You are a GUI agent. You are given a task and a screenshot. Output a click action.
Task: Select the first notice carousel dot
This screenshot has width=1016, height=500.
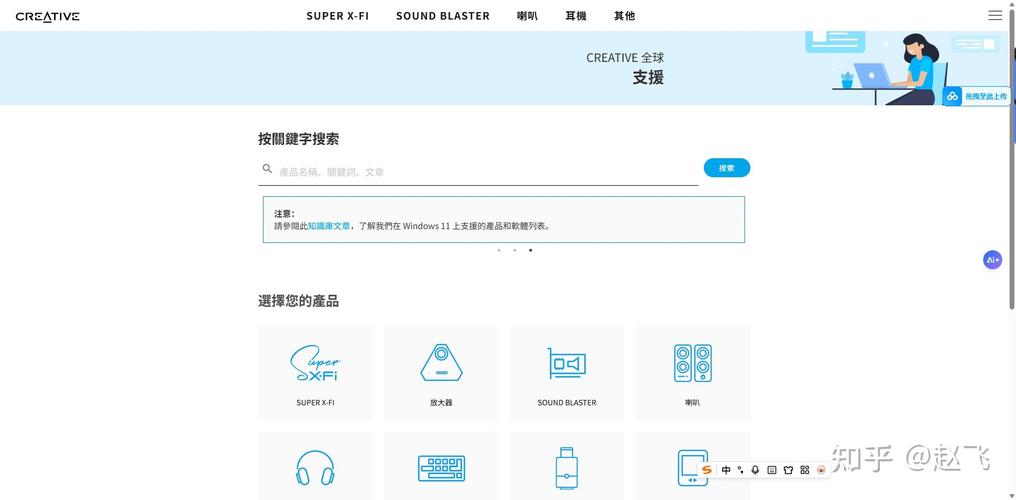tap(498, 250)
